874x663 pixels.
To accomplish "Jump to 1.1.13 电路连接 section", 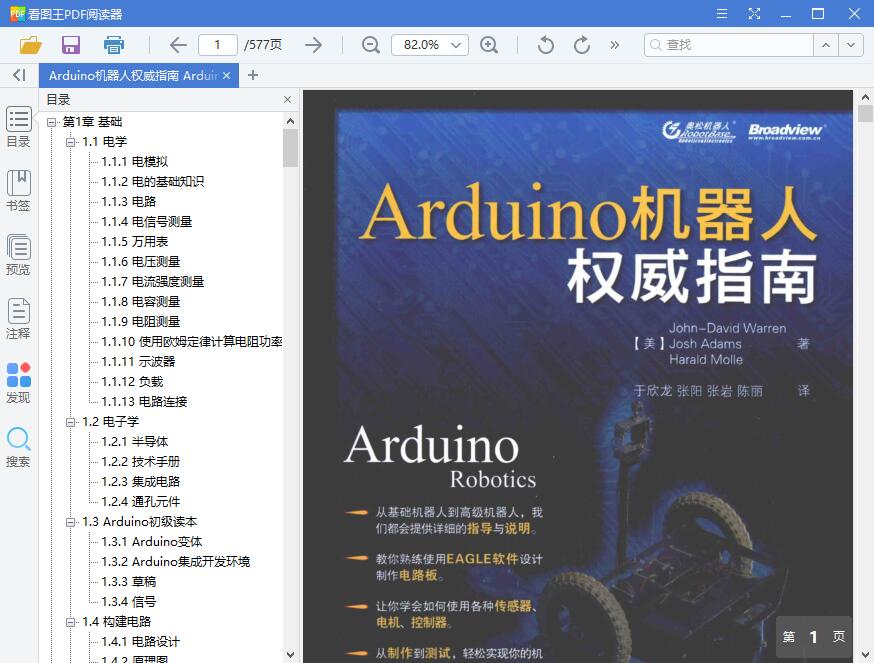I will [x=144, y=402].
